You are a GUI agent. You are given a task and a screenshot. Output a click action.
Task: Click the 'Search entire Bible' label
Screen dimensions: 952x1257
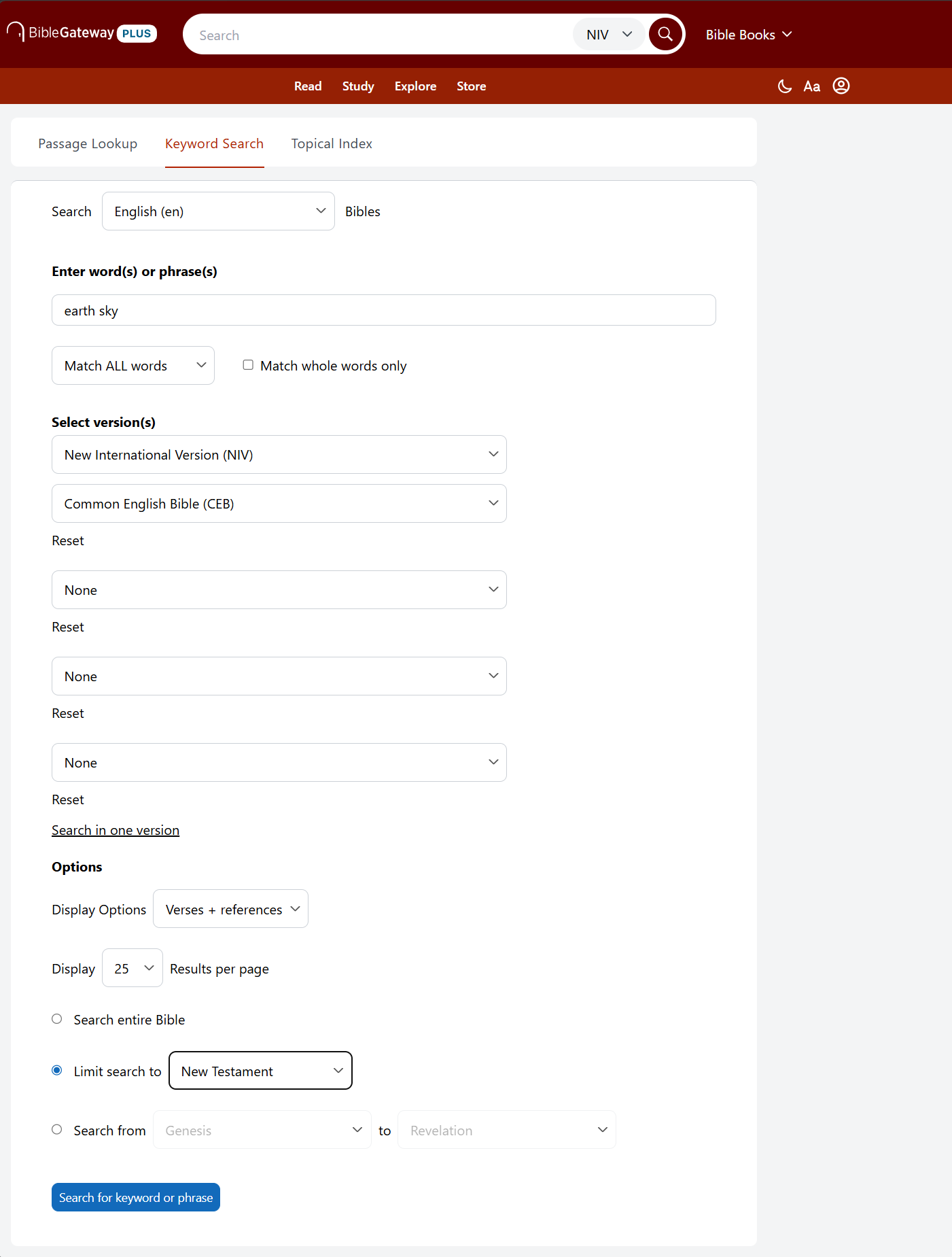click(129, 1020)
